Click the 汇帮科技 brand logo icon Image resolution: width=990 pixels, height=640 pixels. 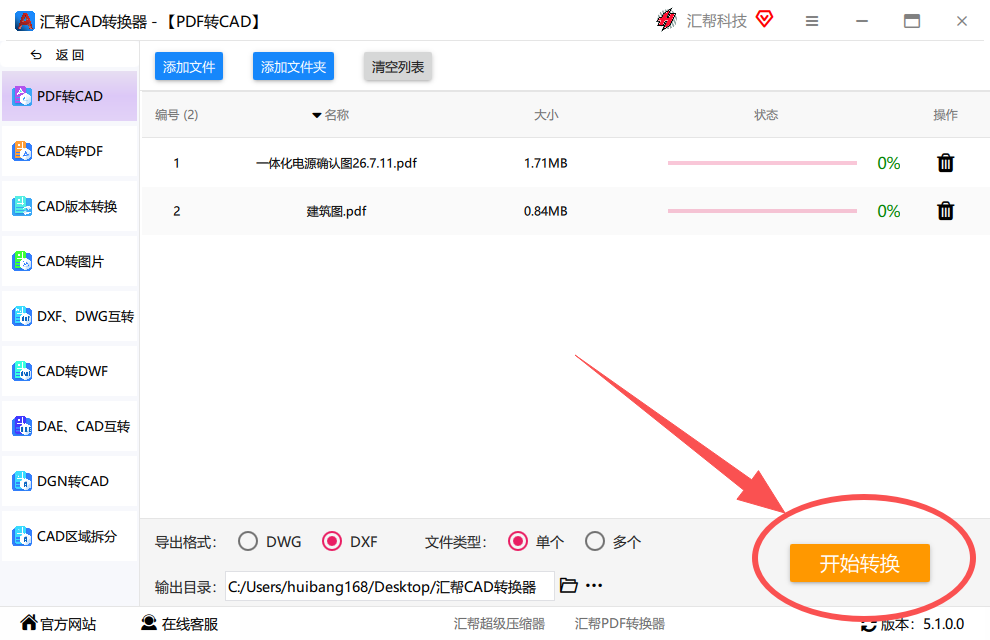tap(666, 20)
